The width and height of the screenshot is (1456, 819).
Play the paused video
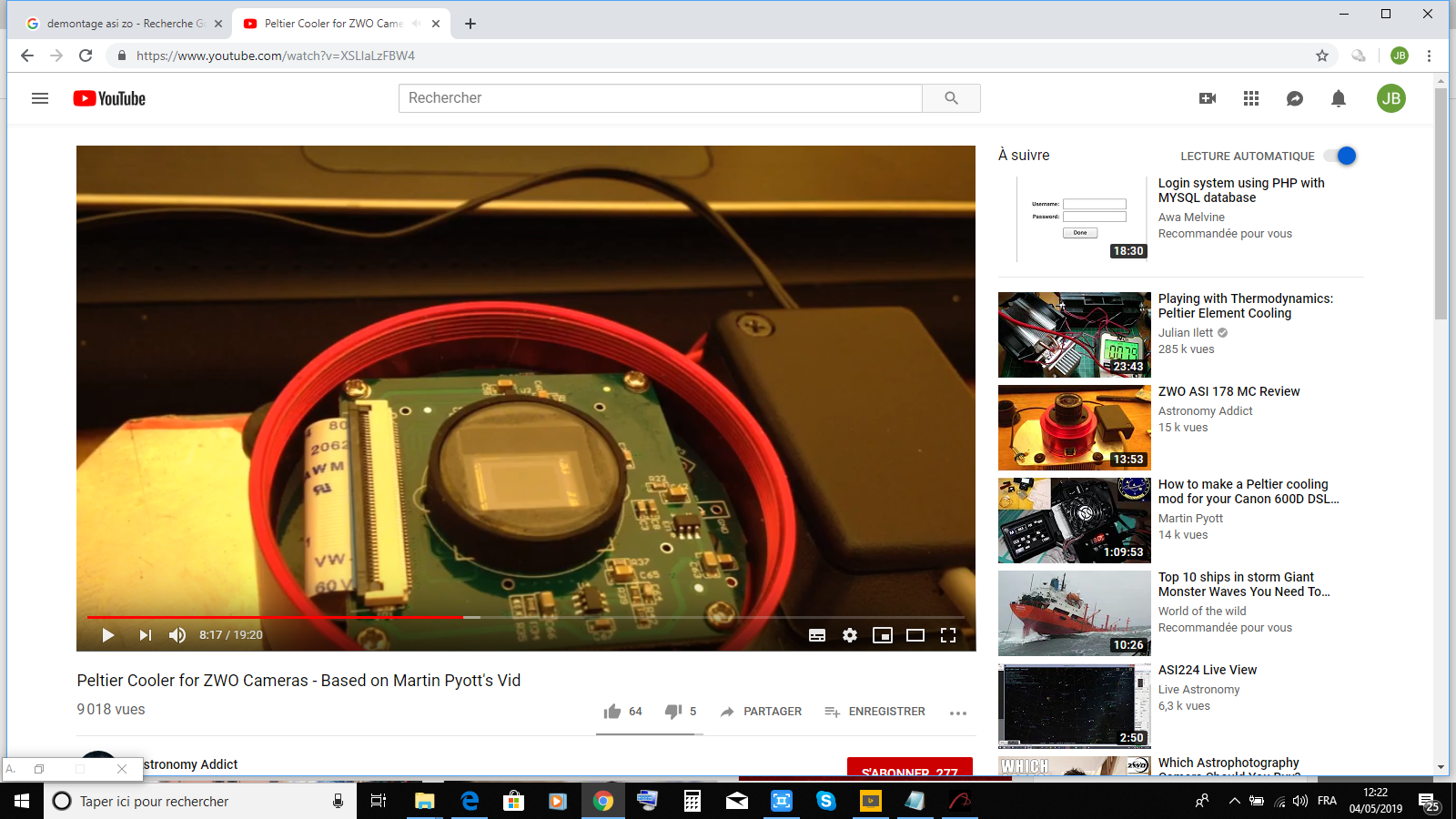point(108,635)
